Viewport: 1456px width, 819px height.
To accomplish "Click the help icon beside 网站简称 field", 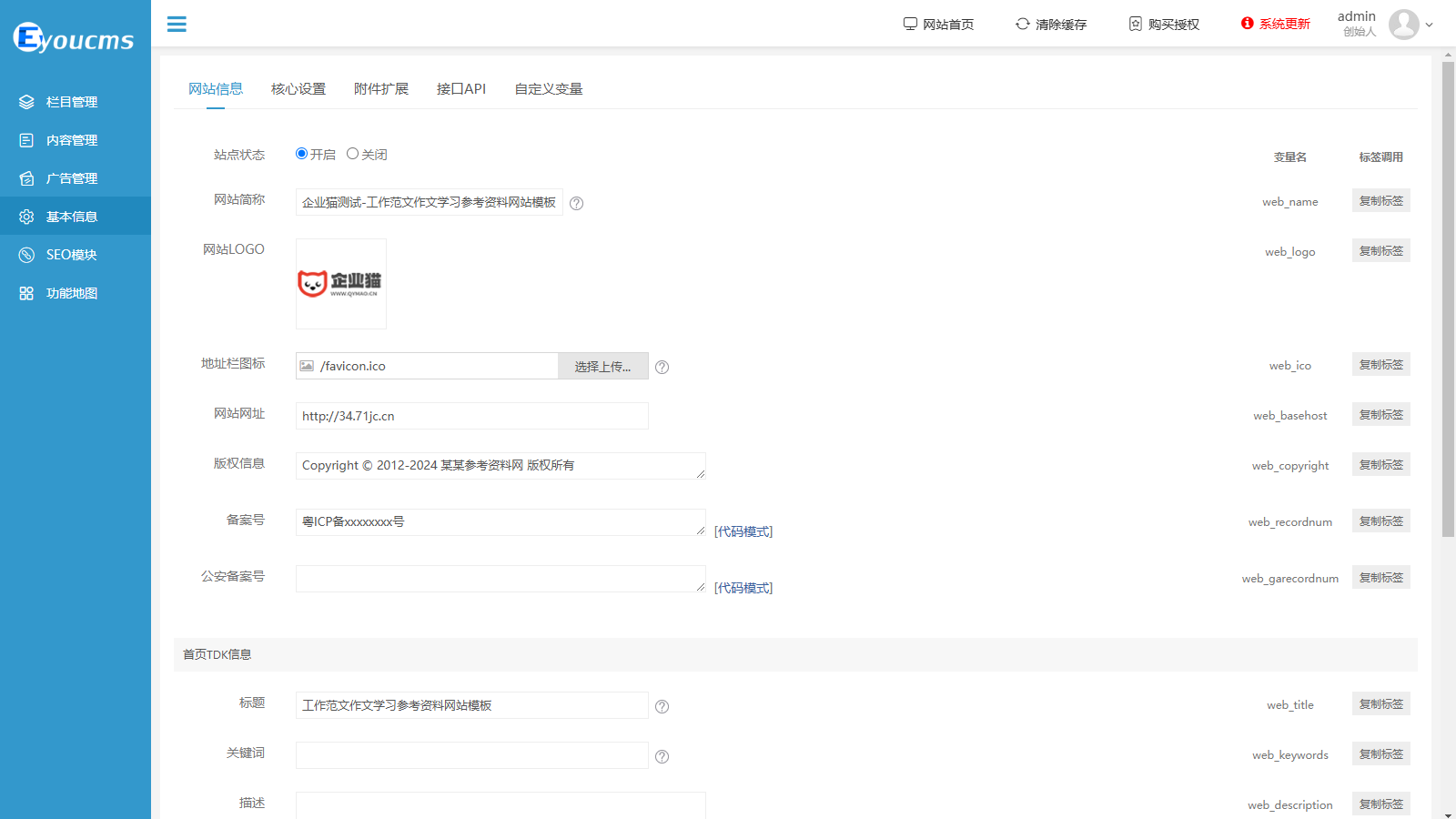I will point(576,203).
